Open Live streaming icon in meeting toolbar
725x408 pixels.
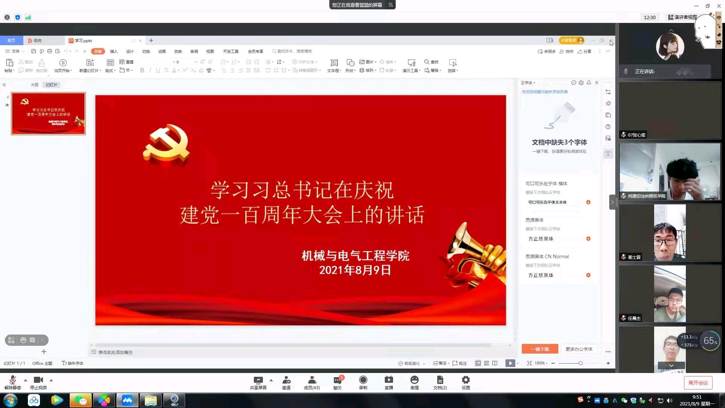[389, 382]
